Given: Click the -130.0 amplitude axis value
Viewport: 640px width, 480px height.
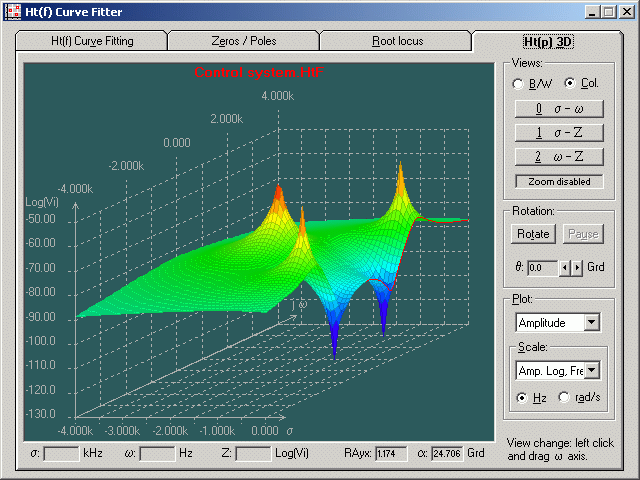Looking at the screenshot, I should [x=40, y=414].
